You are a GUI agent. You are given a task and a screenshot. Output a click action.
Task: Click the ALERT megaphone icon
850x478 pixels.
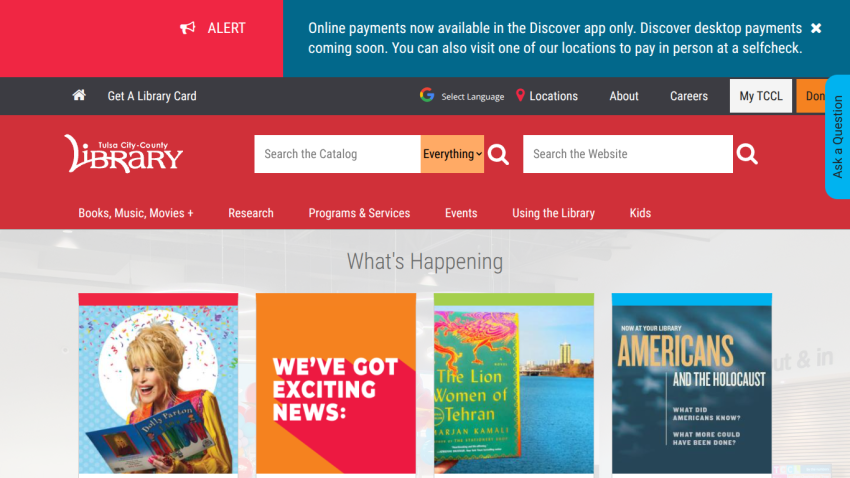188,28
